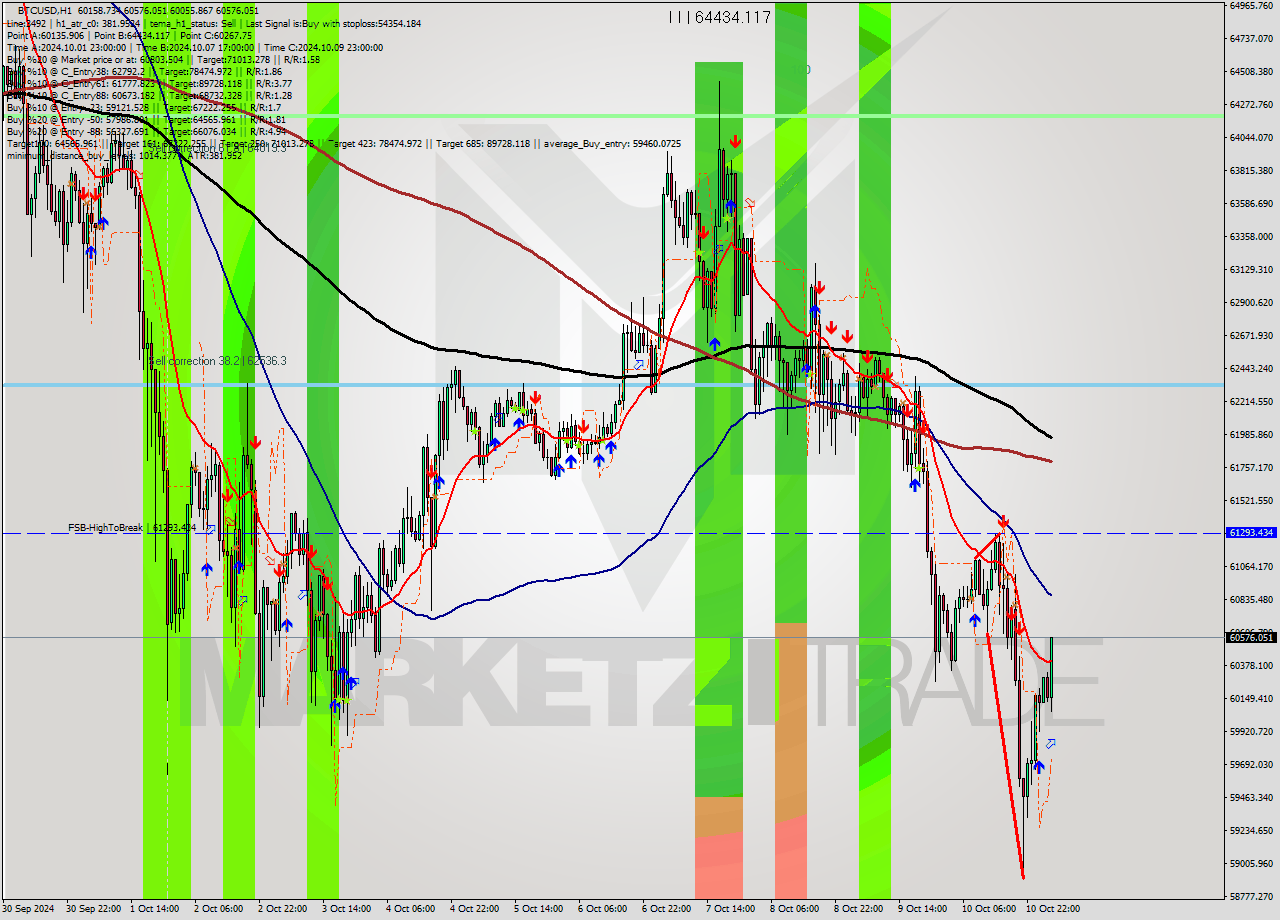Click the 'ATR:381.952' text
The image size is (1280, 920).
click(x=216, y=155)
